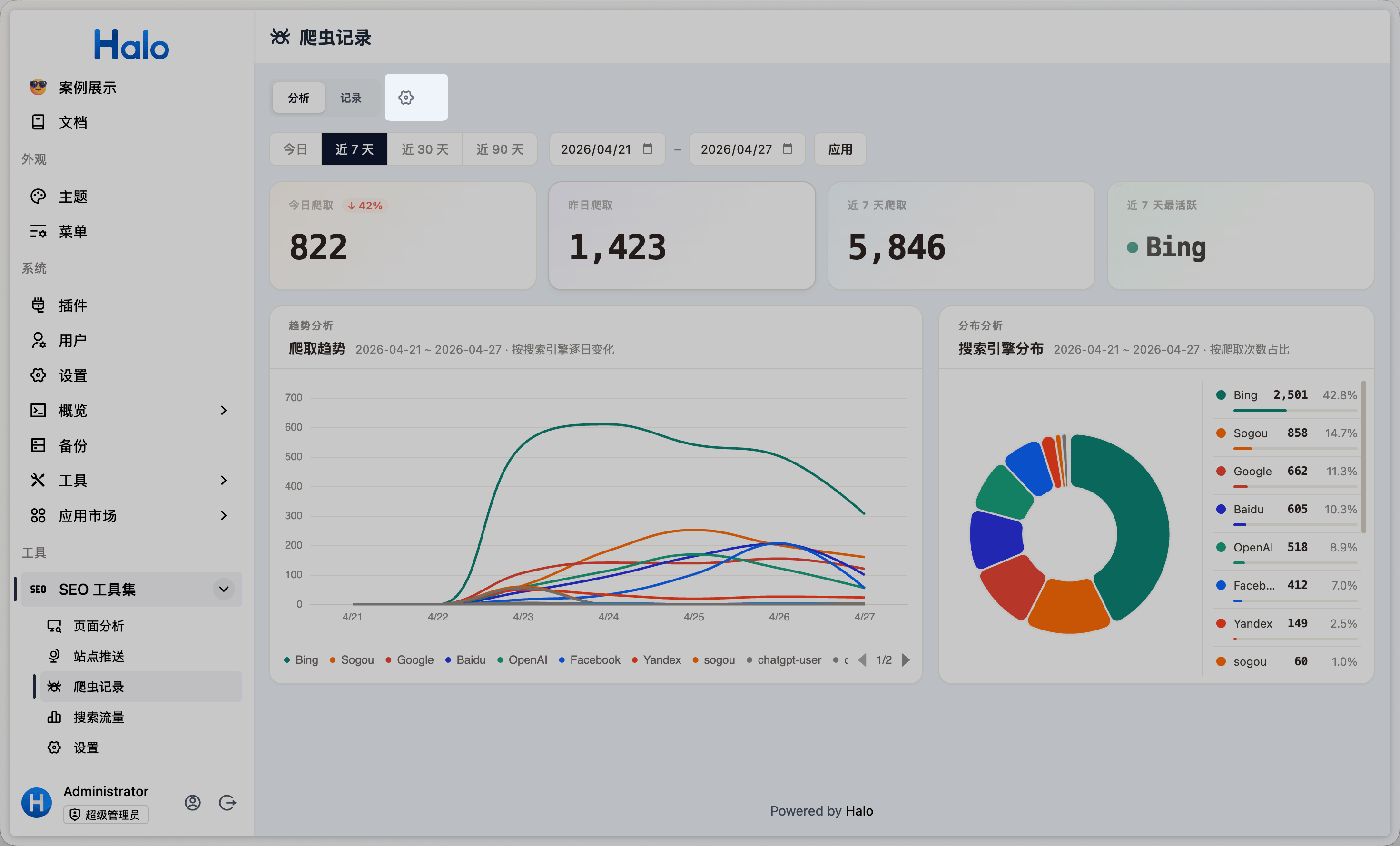This screenshot has width=1400, height=846.
Task: Toggle Google series in chart legend
Action: [x=410, y=659]
